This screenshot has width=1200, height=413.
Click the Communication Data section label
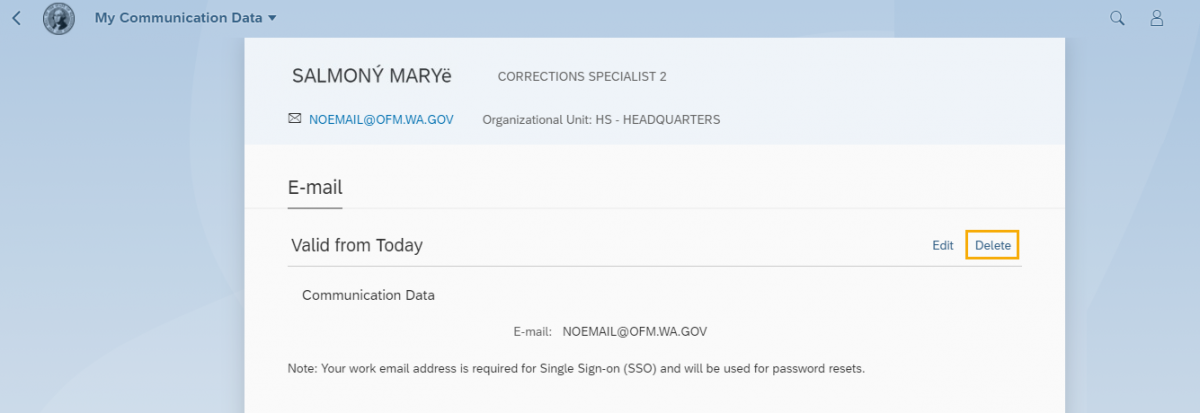click(368, 296)
